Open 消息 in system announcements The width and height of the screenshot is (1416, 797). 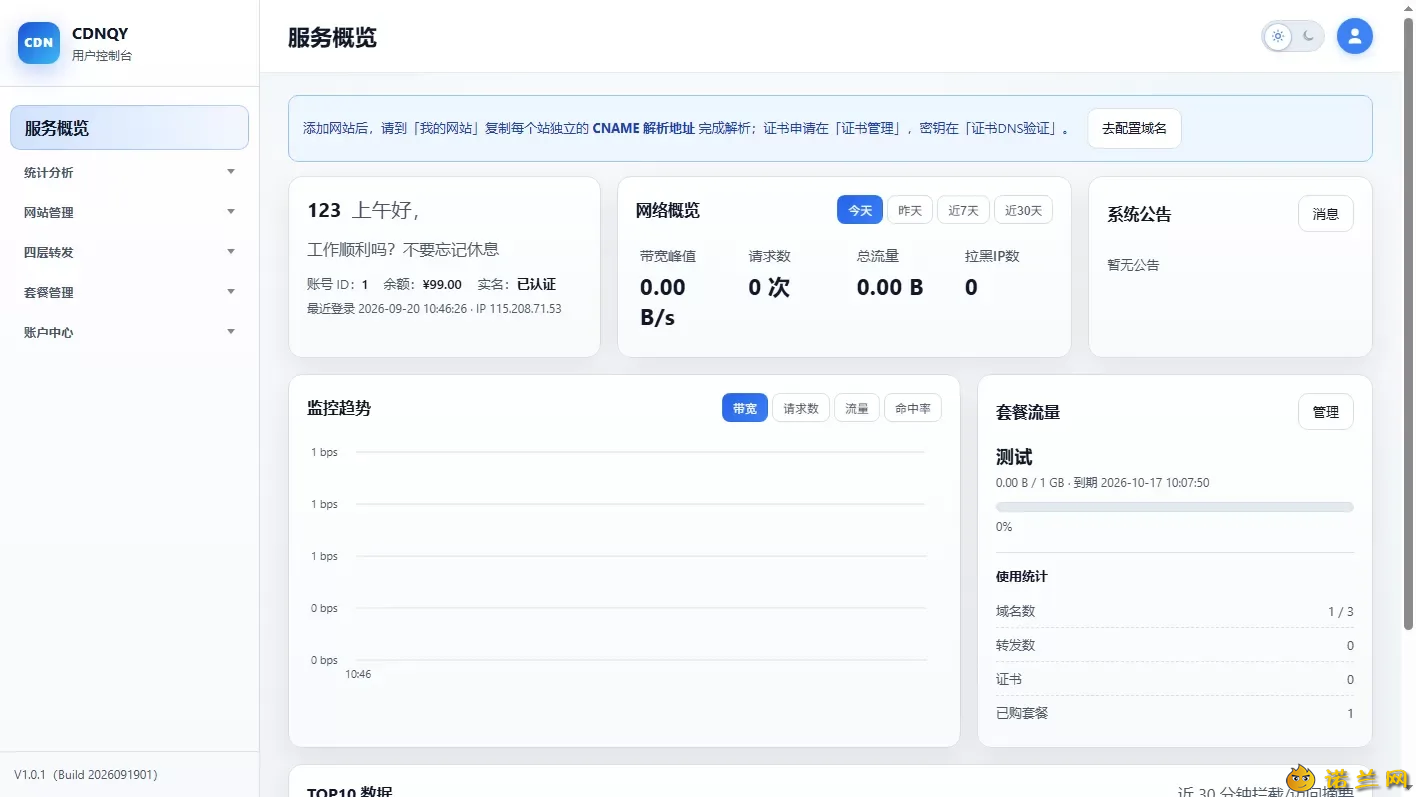pyautogui.click(x=1326, y=214)
